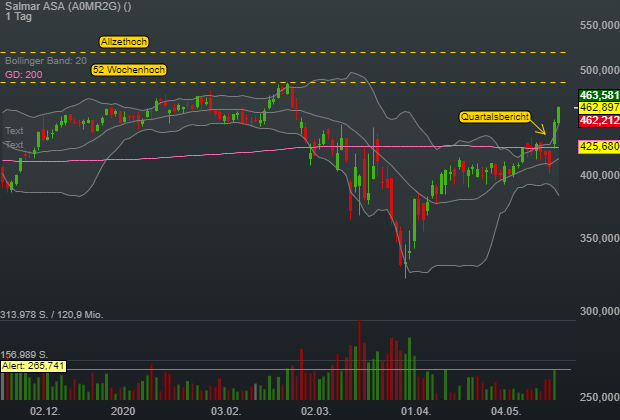Click the 313.978 S. / 120,9 Mio. volume label
Viewport: 620px width, 420px height.
point(52,315)
